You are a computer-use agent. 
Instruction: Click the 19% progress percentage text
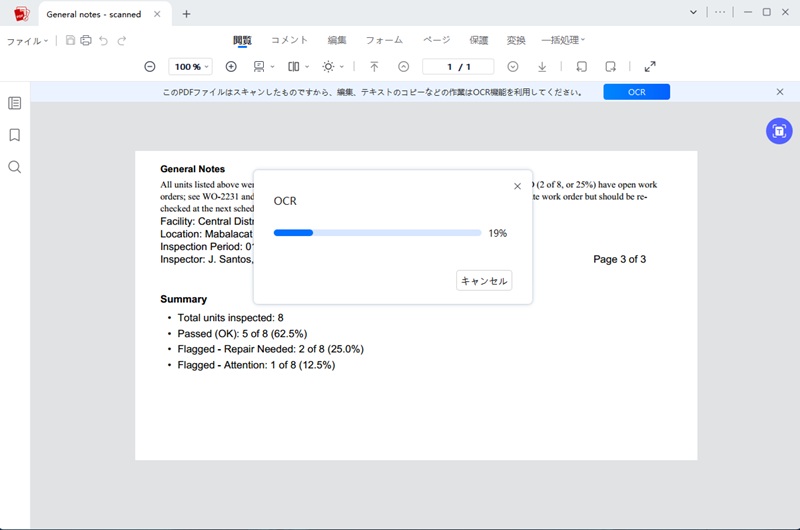pyautogui.click(x=497, y=233)
